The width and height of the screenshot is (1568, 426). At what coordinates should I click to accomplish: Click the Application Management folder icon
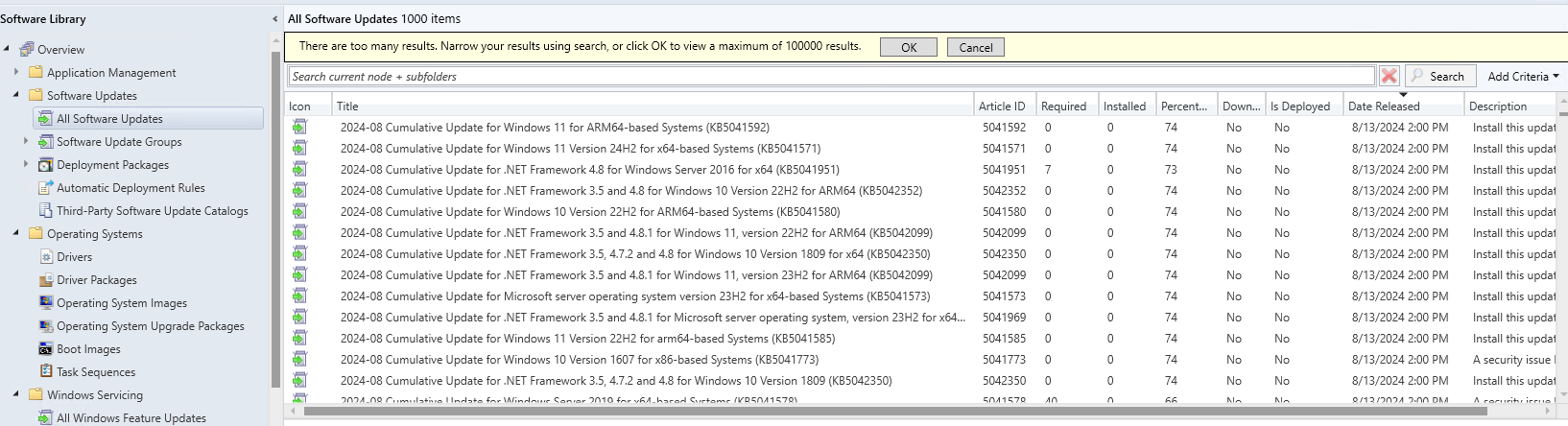tap(36, 72)
